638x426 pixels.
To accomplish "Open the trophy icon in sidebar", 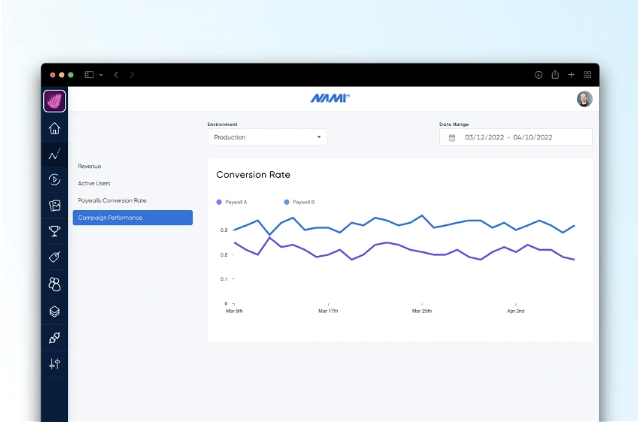I will pos(54,232).
